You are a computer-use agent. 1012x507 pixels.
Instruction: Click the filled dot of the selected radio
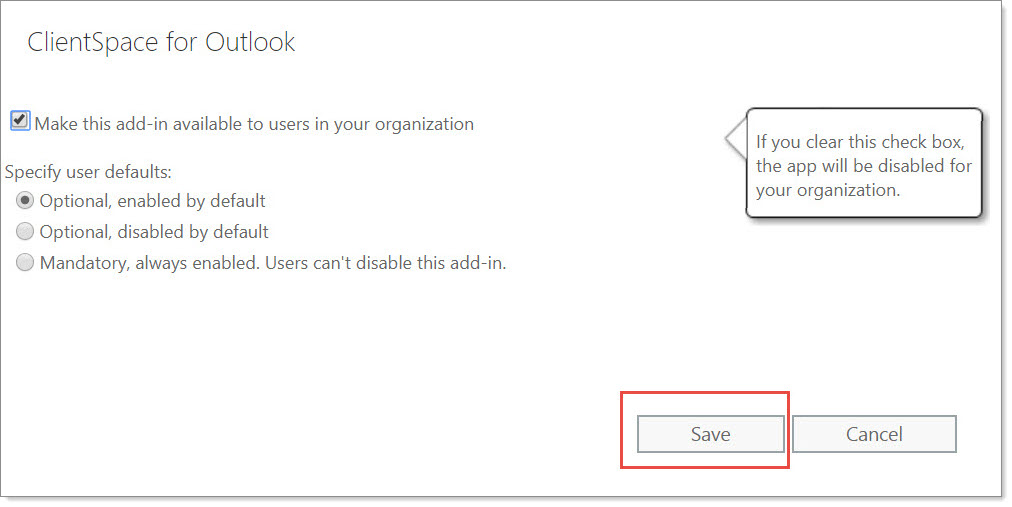click(25, 201)
